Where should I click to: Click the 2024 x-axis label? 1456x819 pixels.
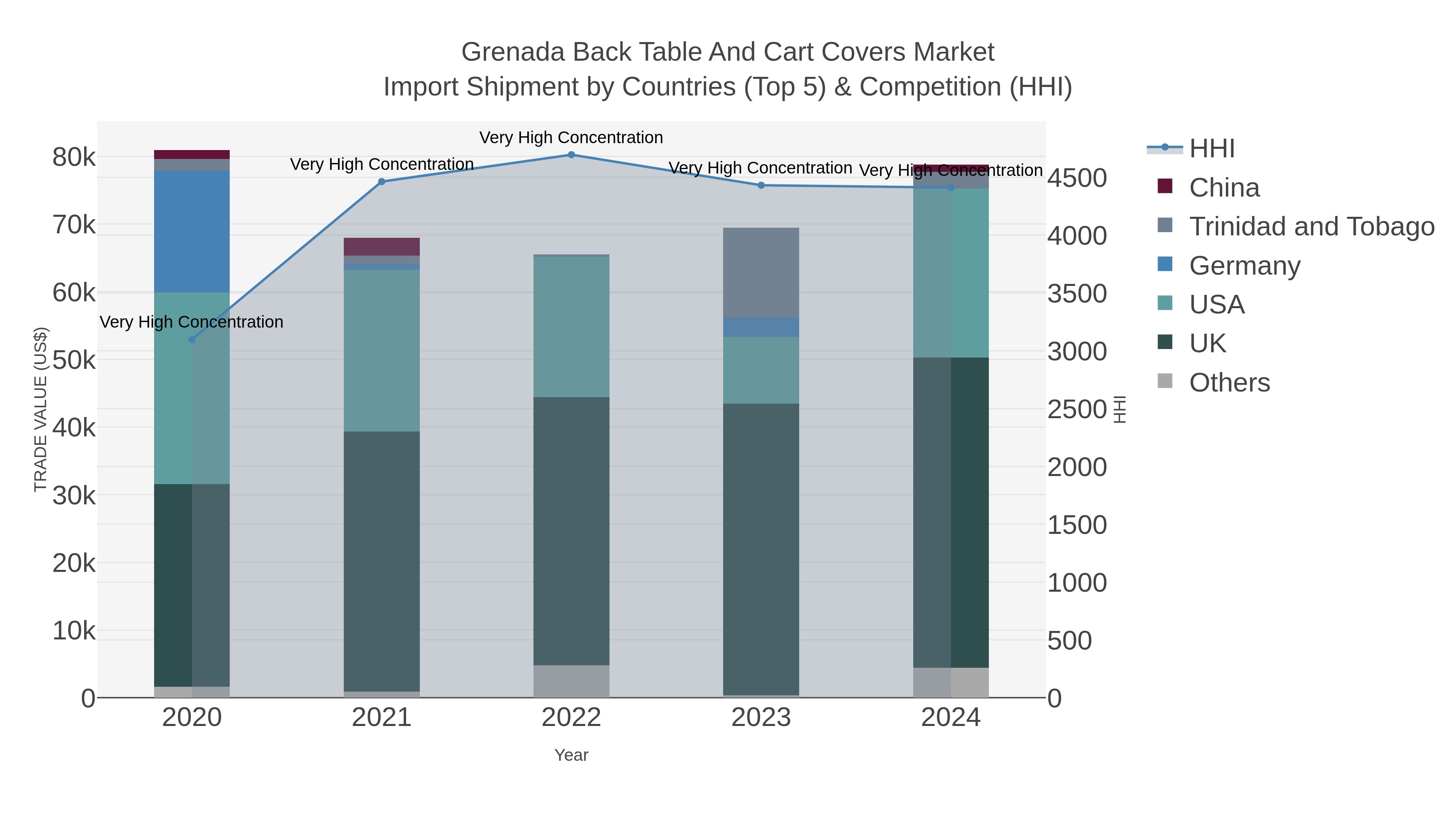click(x=951, y=718)
